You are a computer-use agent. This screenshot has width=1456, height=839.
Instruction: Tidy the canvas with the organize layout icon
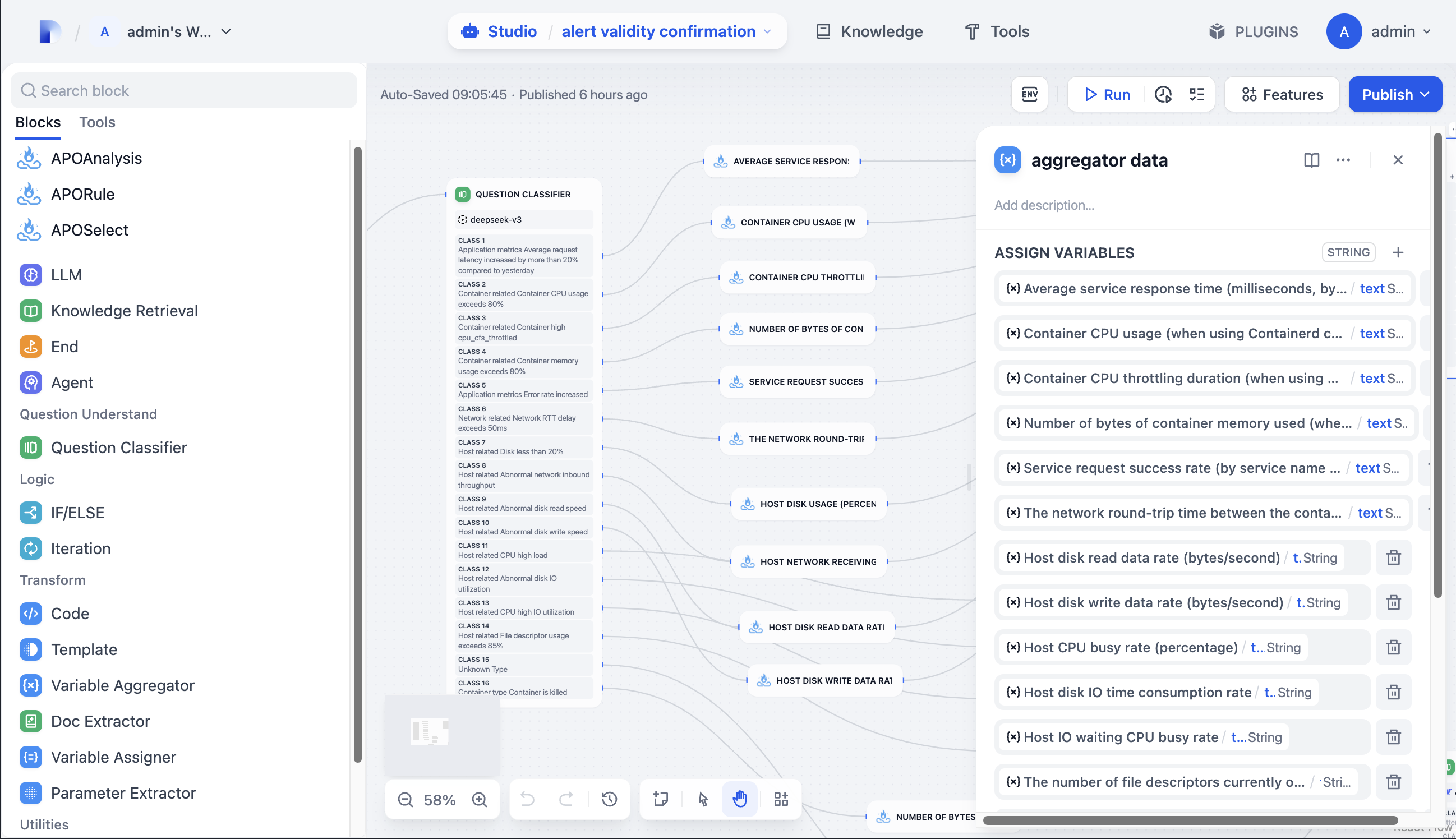[780, 799]
